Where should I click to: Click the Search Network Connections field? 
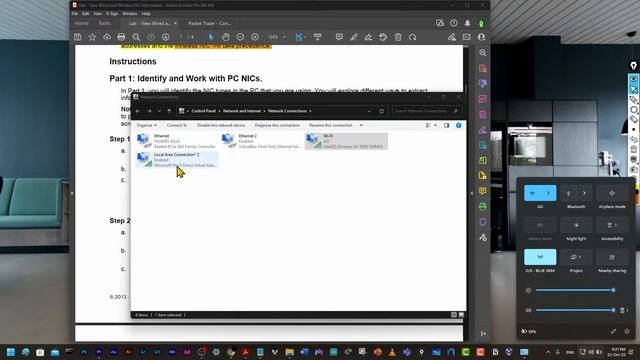[427, 111]
